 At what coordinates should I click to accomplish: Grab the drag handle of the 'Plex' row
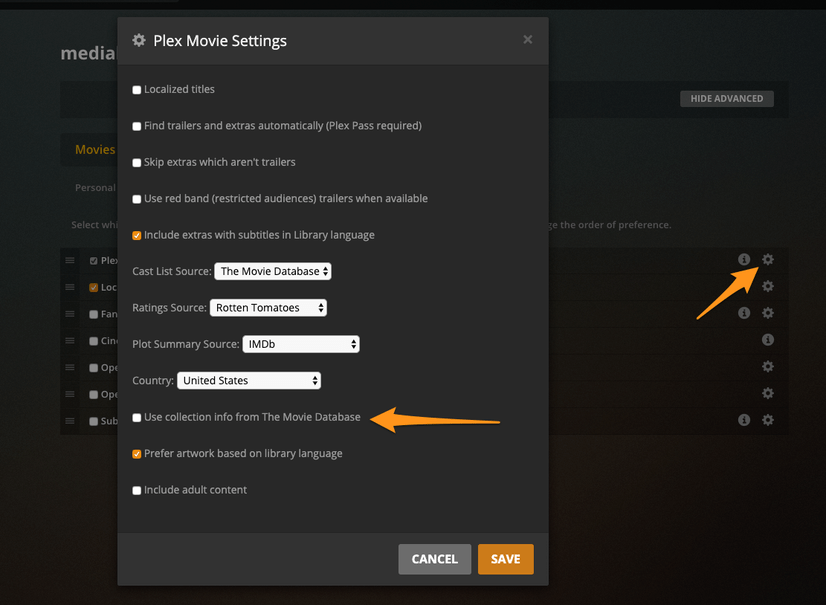70,260
